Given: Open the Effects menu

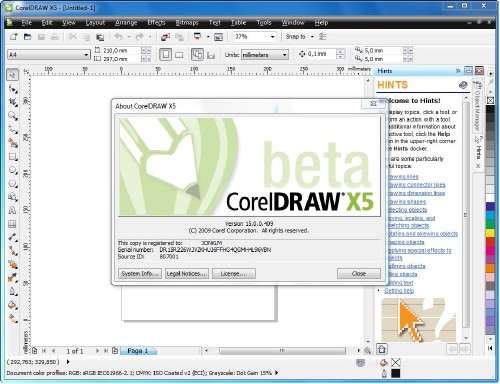Looking at the screenshot, I should tap(156, 23).
